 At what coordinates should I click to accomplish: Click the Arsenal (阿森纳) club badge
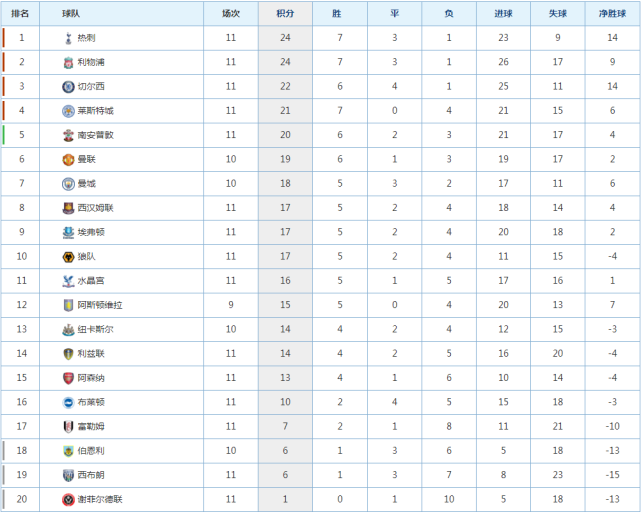click(x=68, y=377)
